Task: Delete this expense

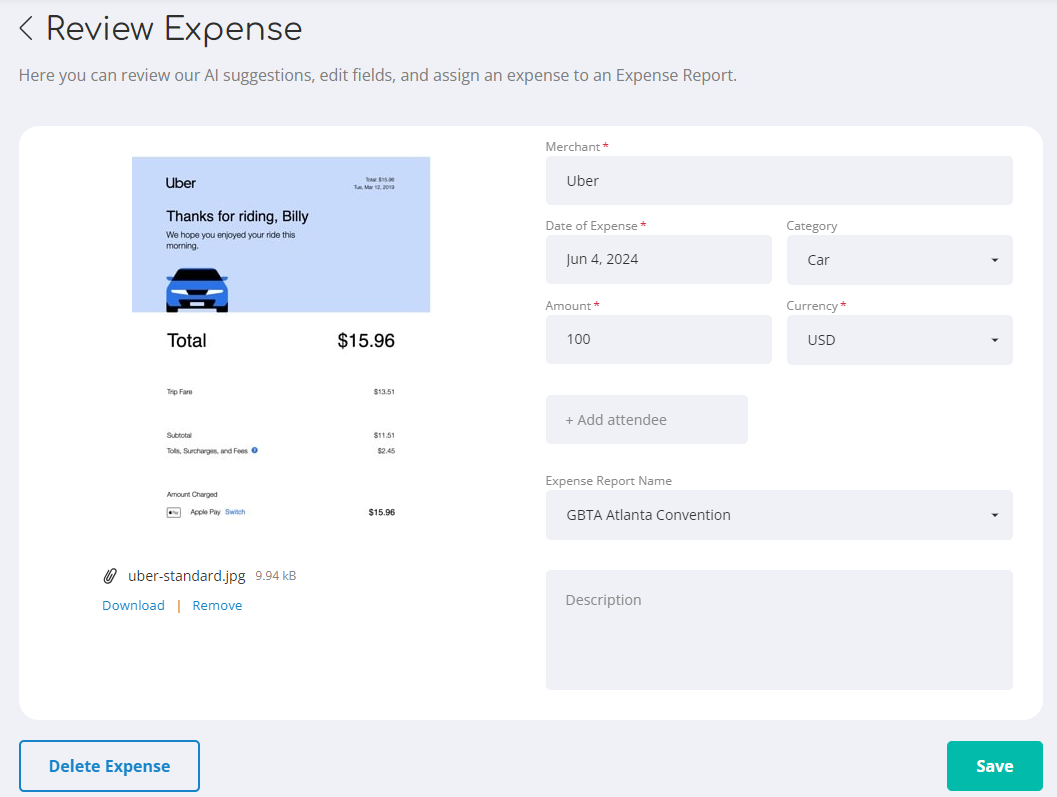Action: click(109, 765)
